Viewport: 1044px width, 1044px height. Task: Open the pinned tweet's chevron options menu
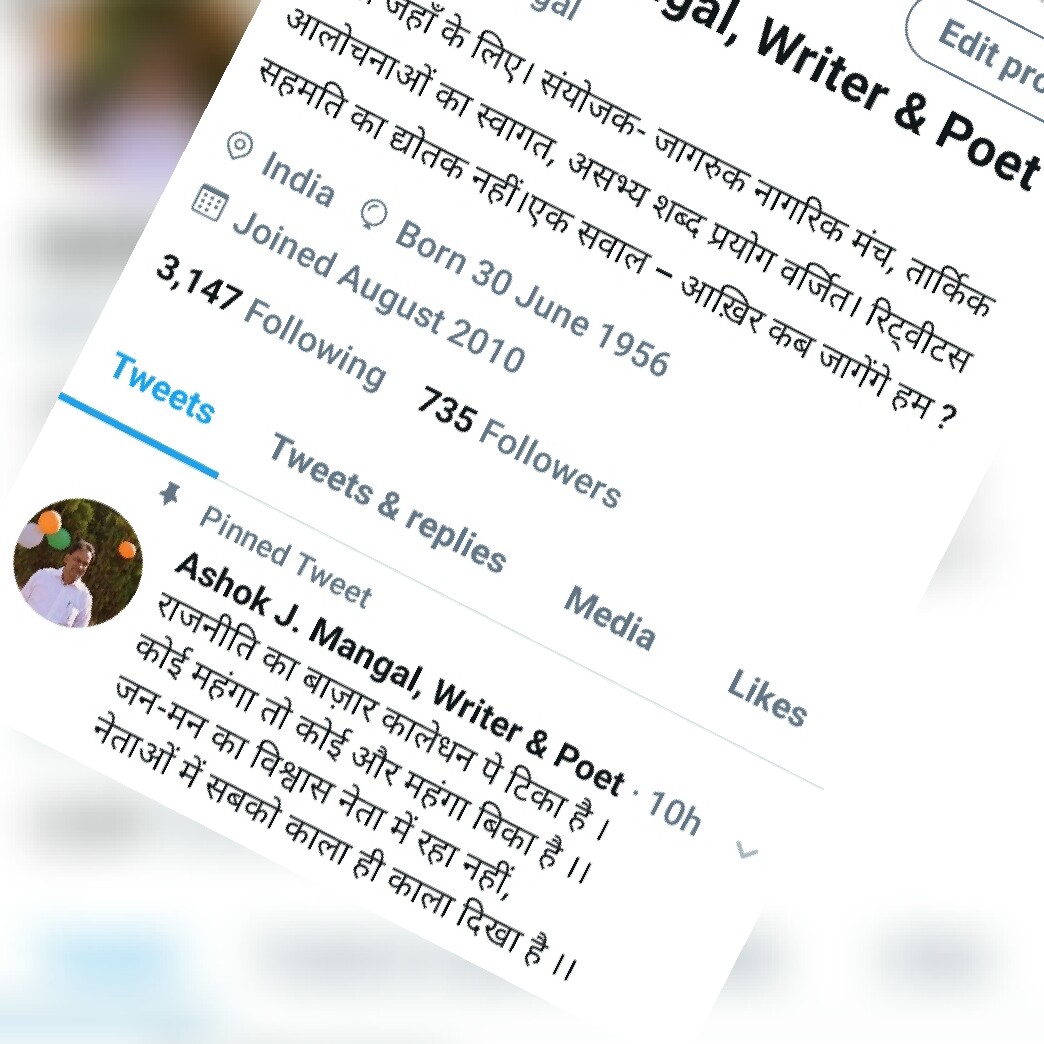[x=746, y=850]
